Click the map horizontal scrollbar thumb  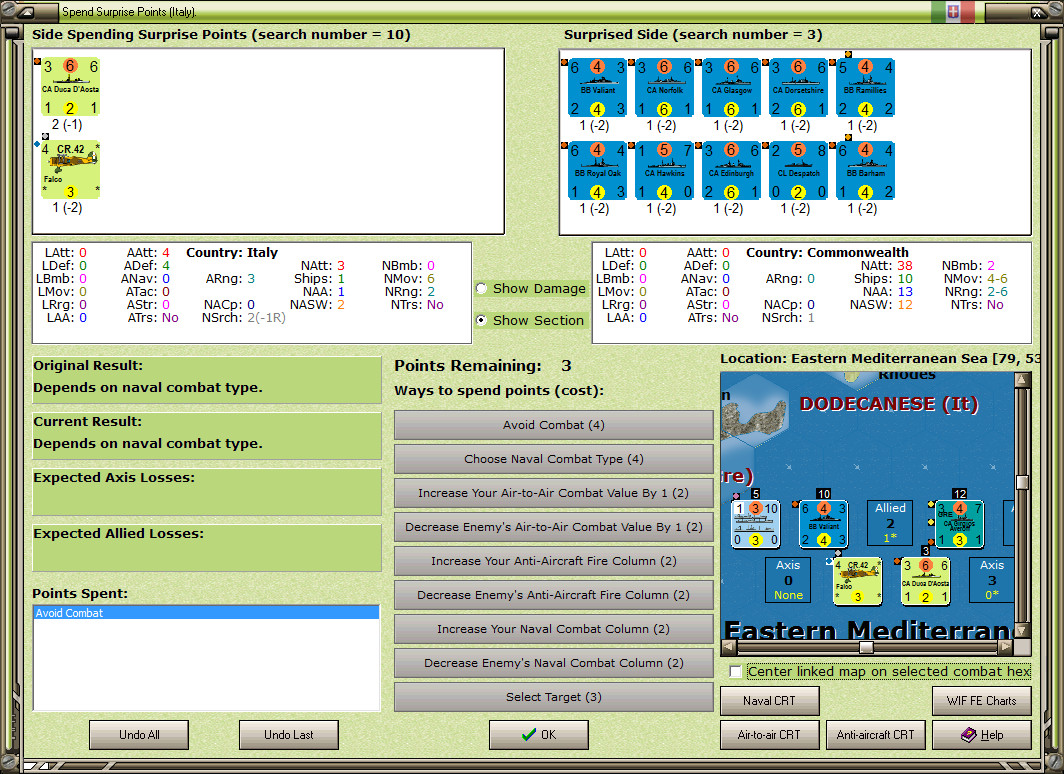point(866,647)
